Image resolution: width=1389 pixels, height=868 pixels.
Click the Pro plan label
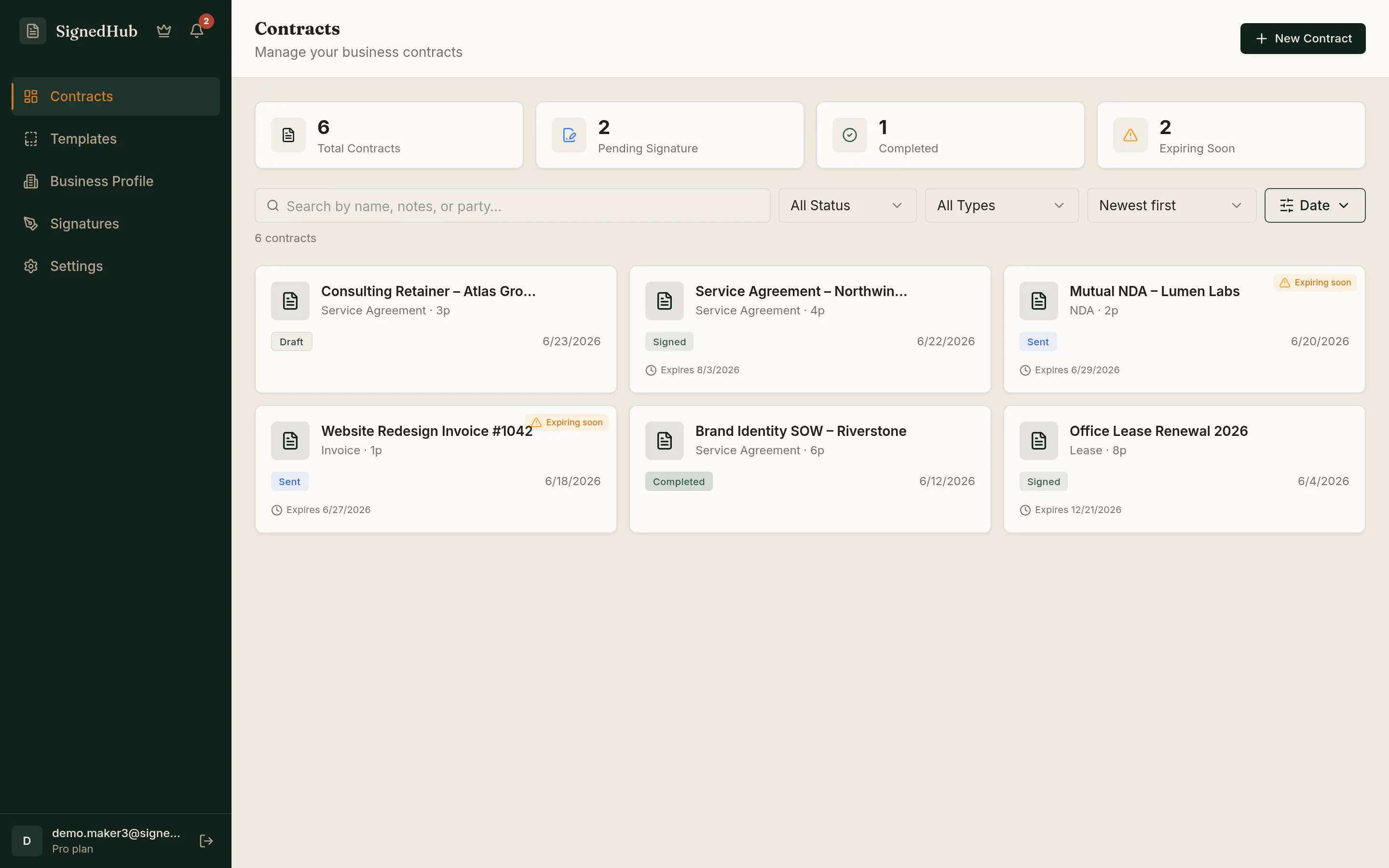coord(72,849)
